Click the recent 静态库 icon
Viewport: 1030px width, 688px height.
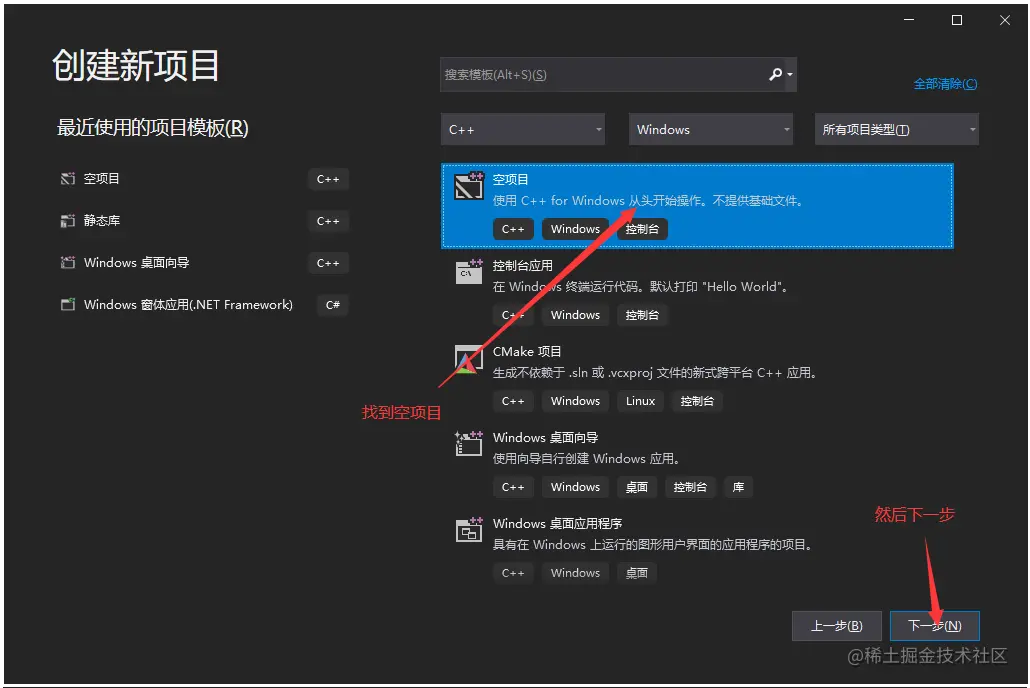(68, 221)
